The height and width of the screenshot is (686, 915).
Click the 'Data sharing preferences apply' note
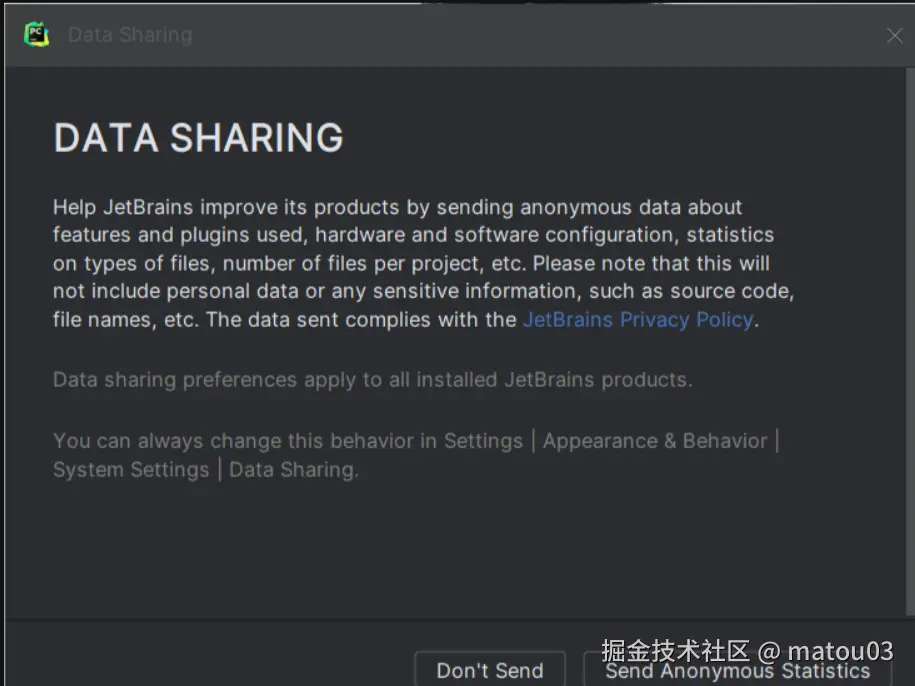tap(372, 380)
